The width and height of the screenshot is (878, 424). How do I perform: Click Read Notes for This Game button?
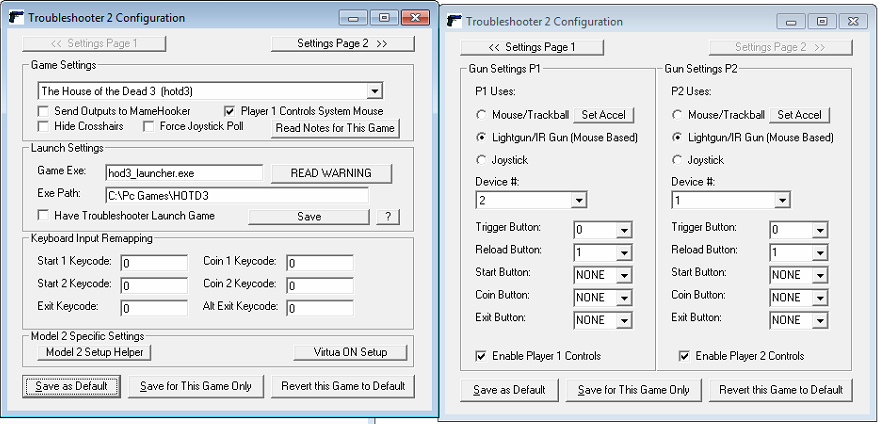tap(336, 128)
